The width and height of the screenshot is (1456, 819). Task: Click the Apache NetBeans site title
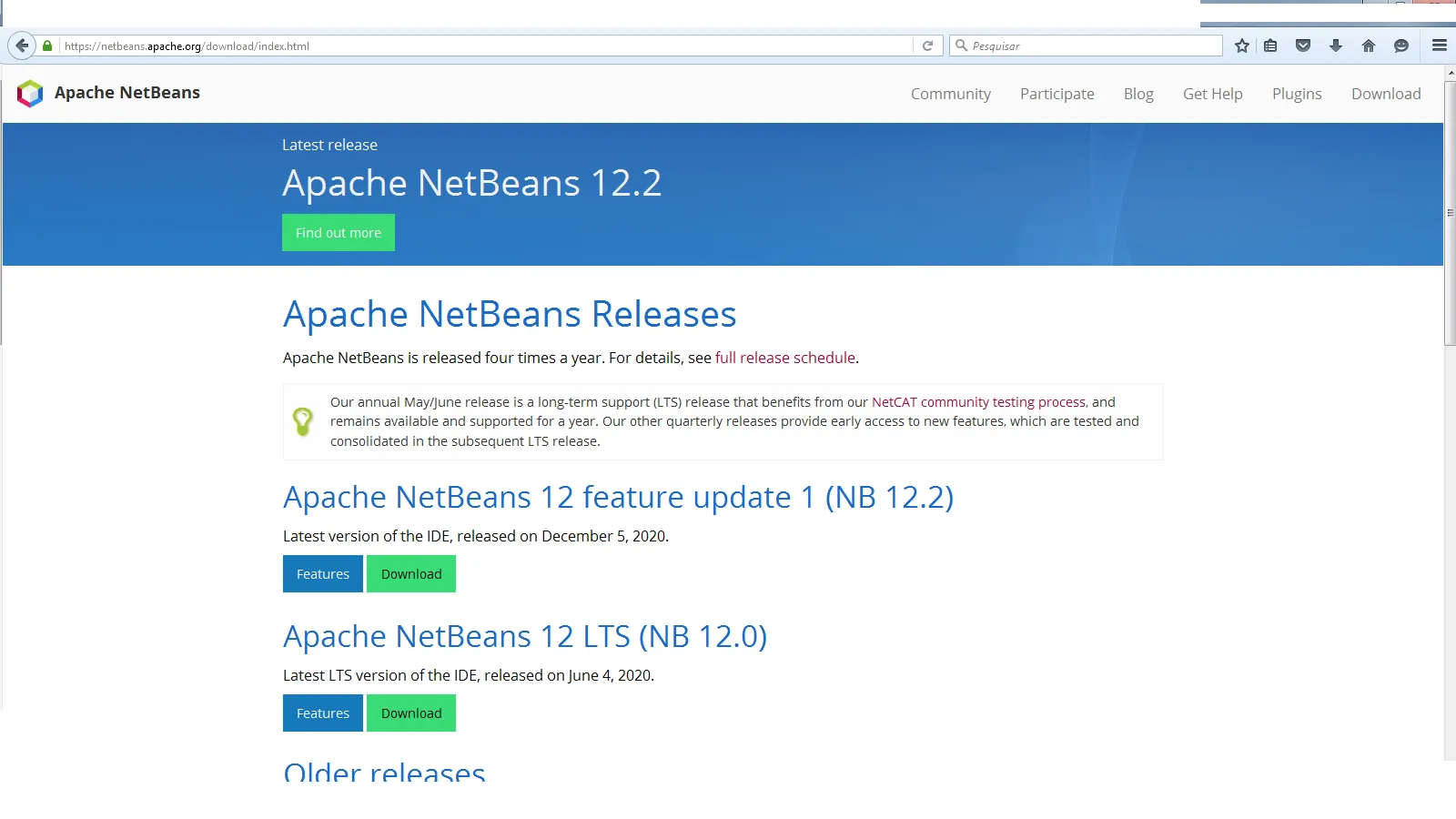(x=127, y=93)
